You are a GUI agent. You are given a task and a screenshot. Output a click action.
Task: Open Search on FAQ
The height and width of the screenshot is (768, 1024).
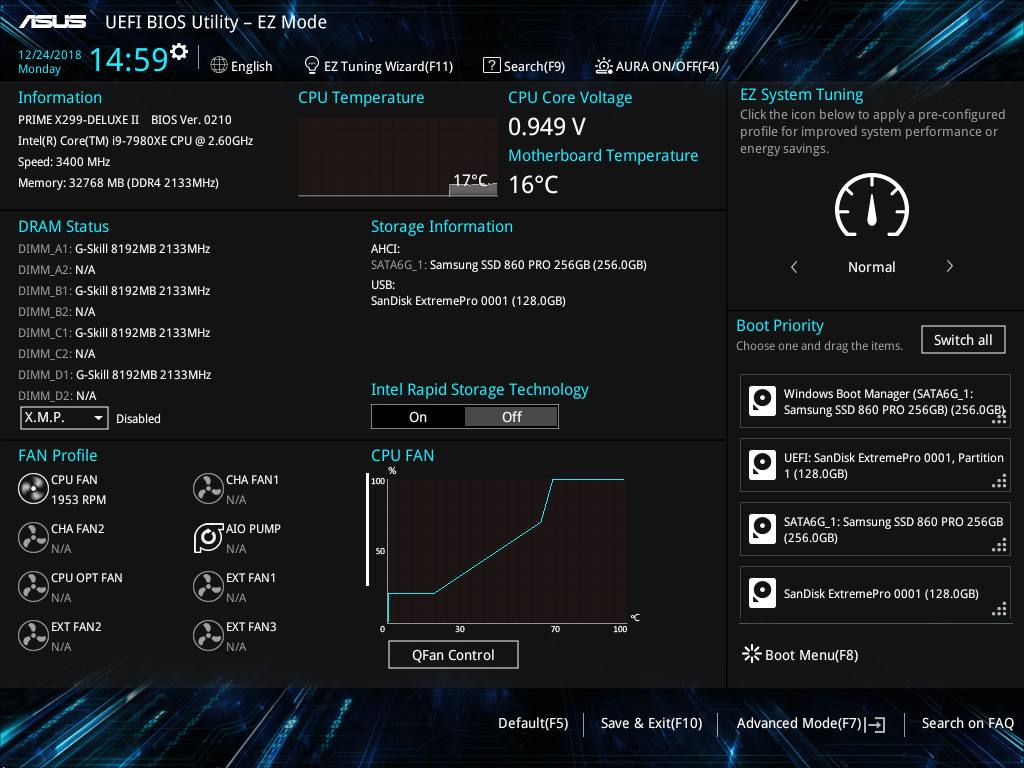(x=967, y=723)
